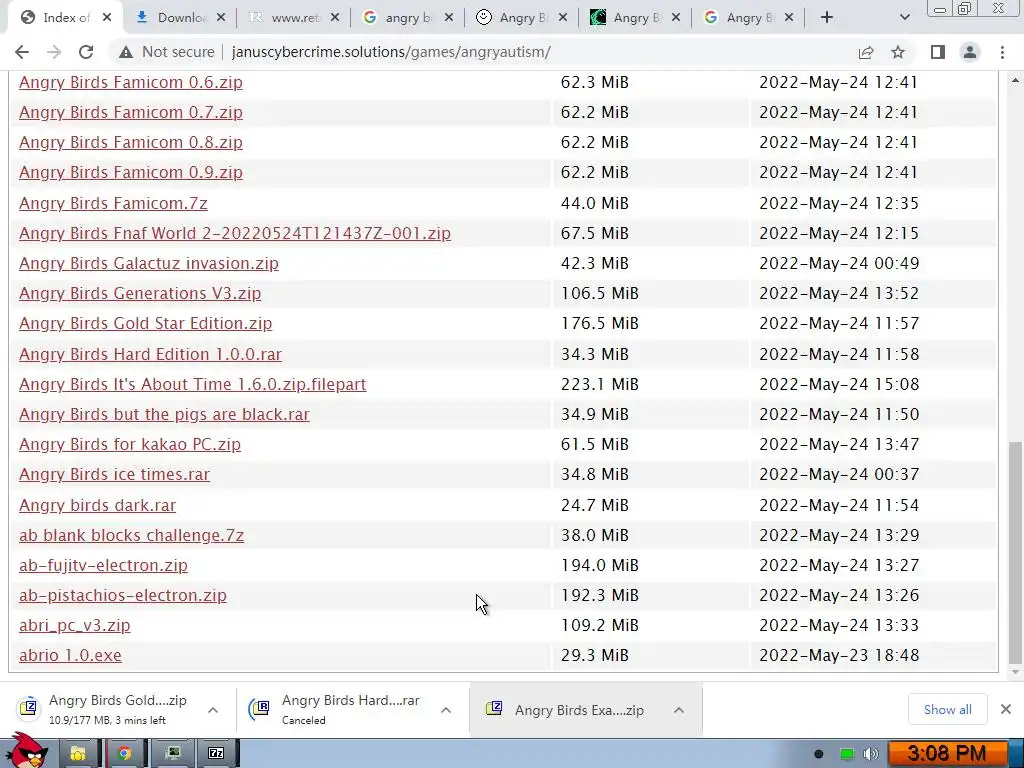Download Angry Birds Generations V3.zip
Screen dimensions: 1024x768
point(140,293)
